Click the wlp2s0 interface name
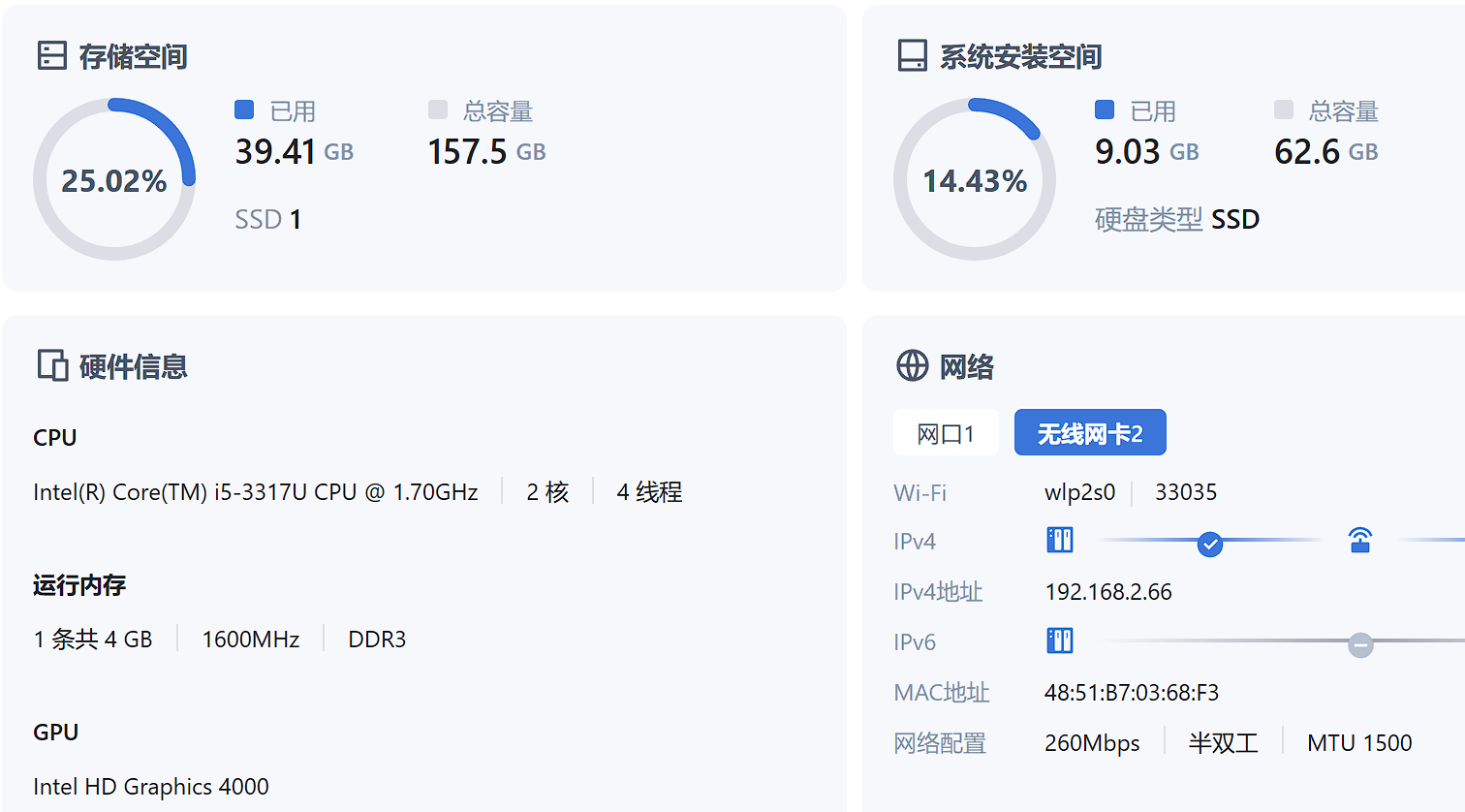1465x812 pixels. point(1080,492)
